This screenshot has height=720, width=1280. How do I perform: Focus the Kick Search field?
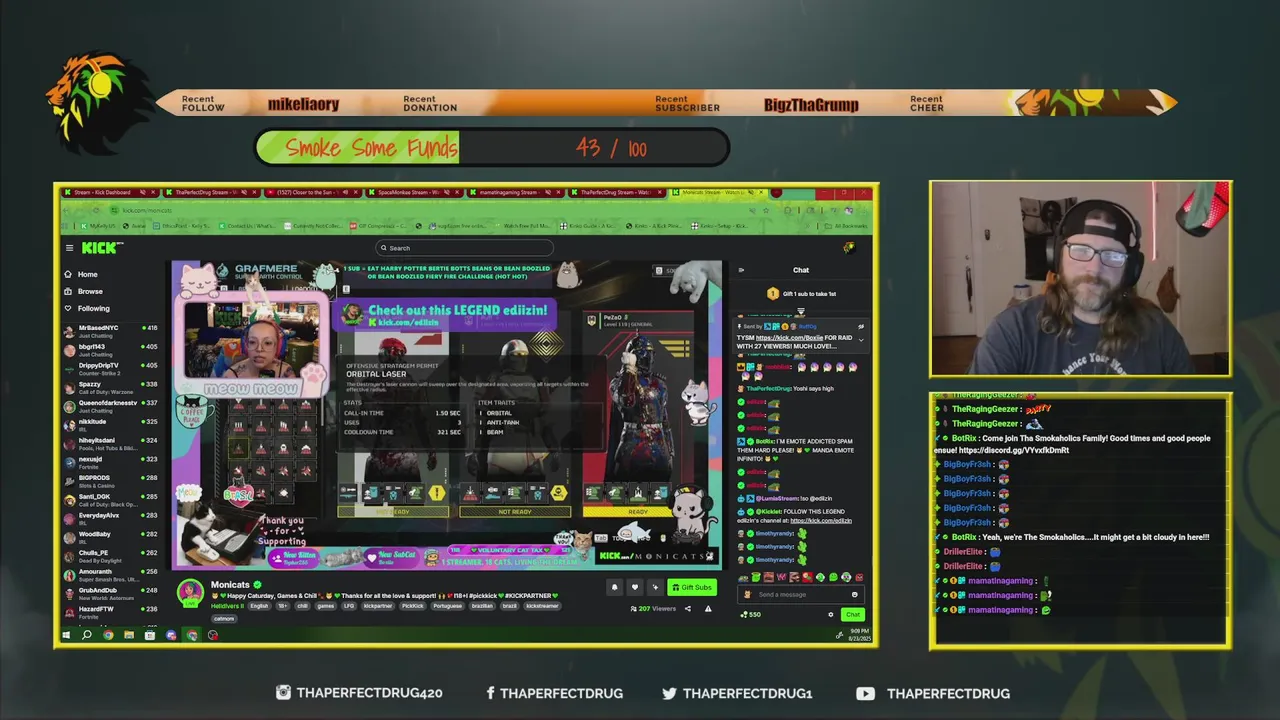pyautogui.click(x=464, y=248)
